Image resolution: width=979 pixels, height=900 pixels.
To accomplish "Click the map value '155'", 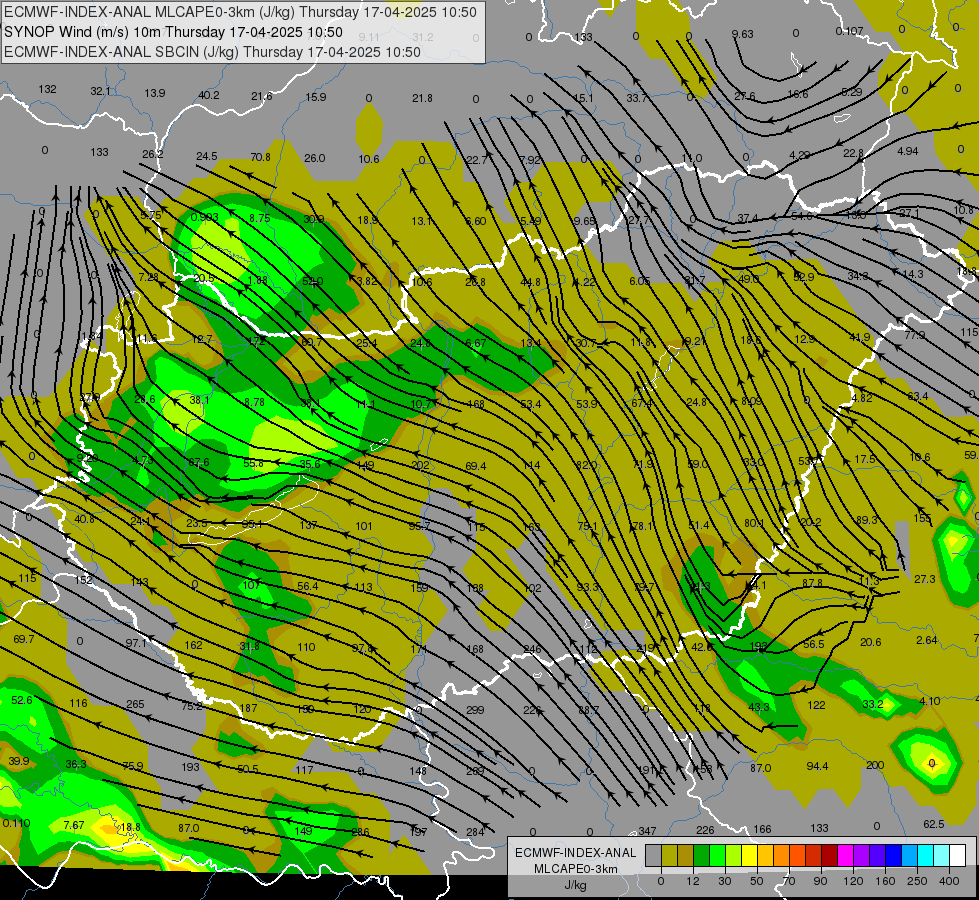I will (922, 518).
